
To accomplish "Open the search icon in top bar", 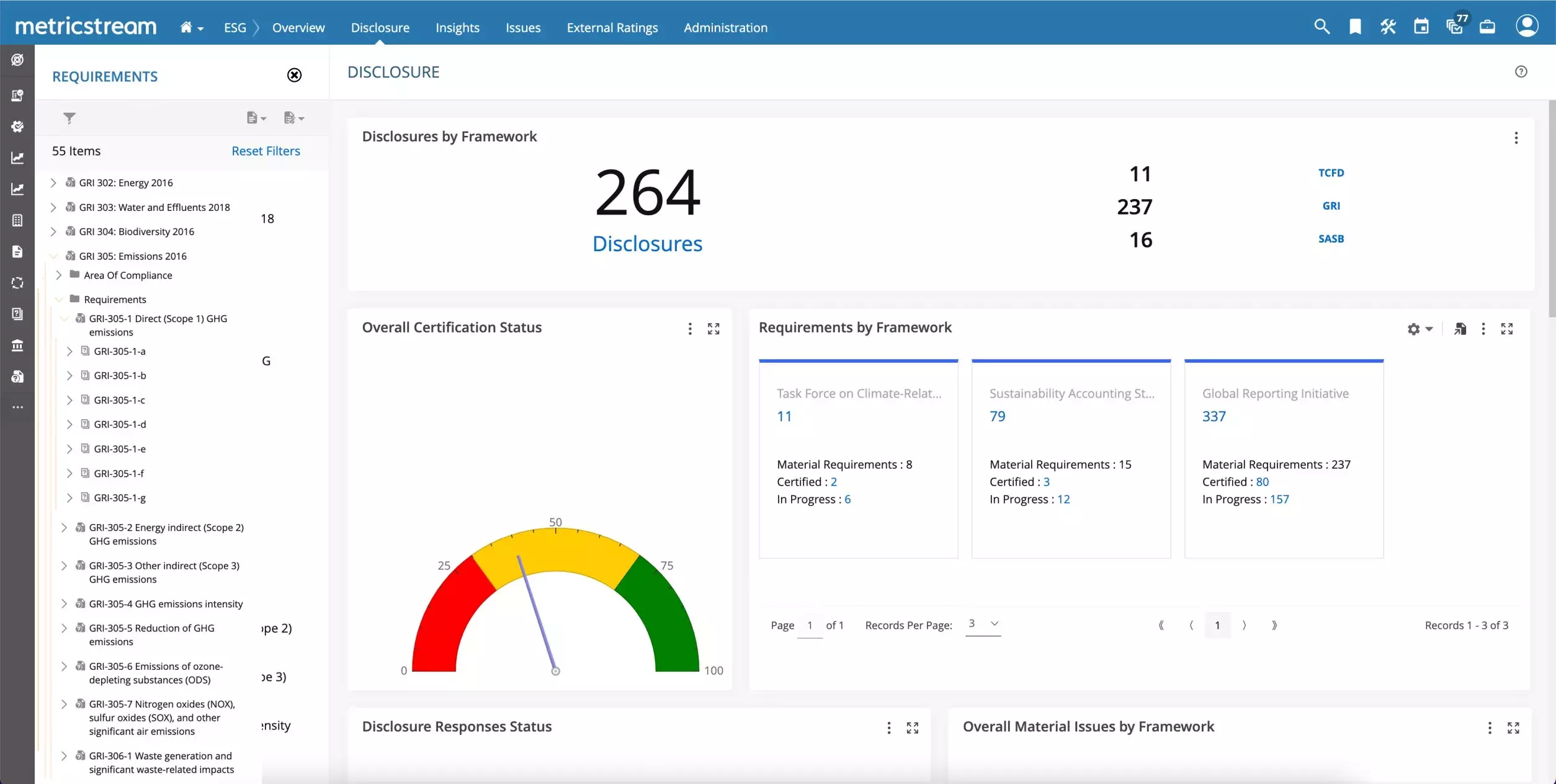I will coord(1321,27).
